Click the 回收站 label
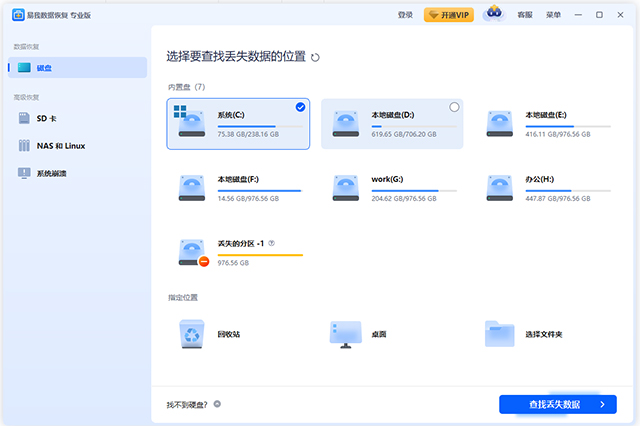Screen dimensions: 640x426 point(229,334)
